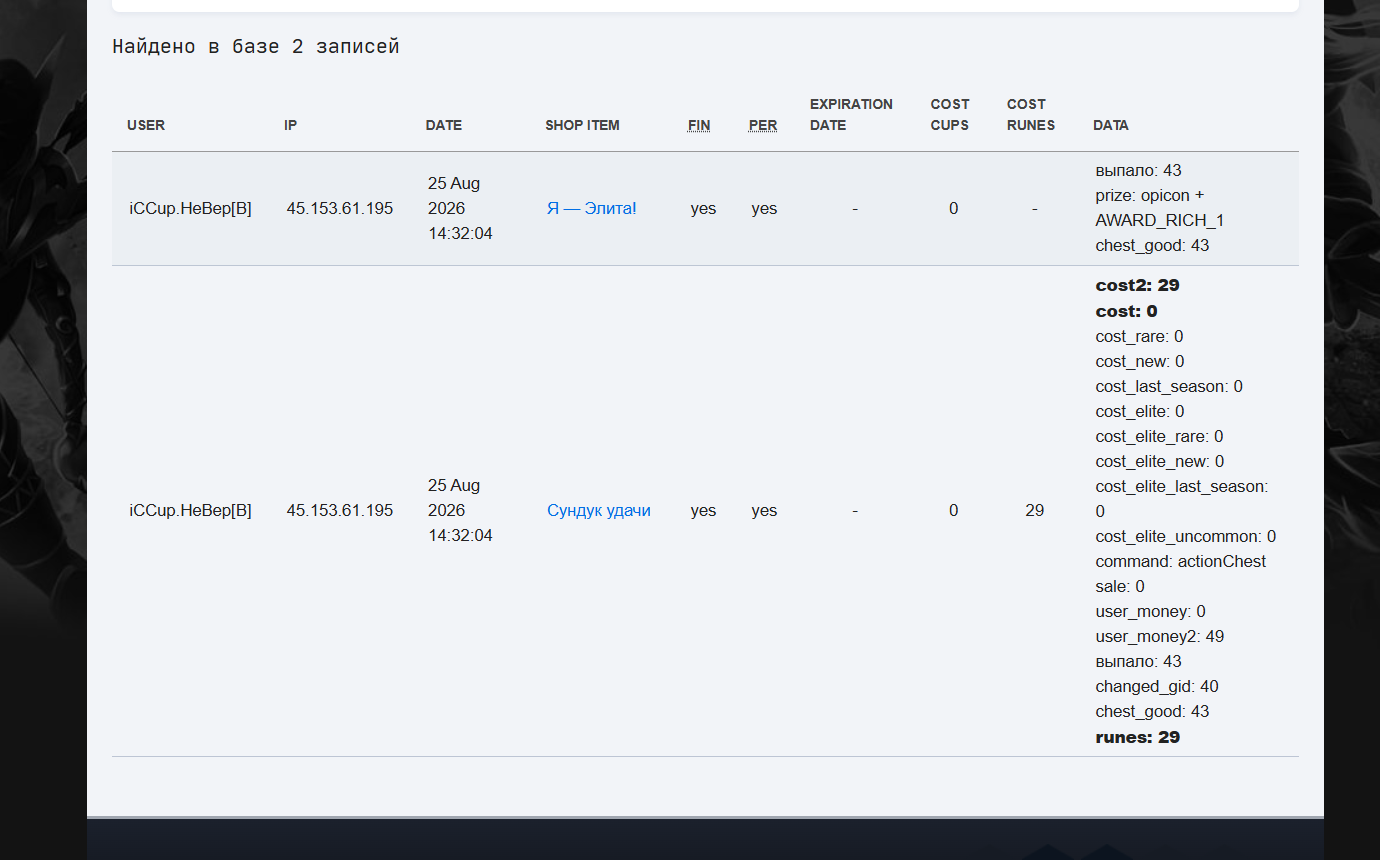The height and width of the screenshot is (860, 1380).
Task: Click the bold cost2: 29 line
Action: click(x=1138, y=285)
